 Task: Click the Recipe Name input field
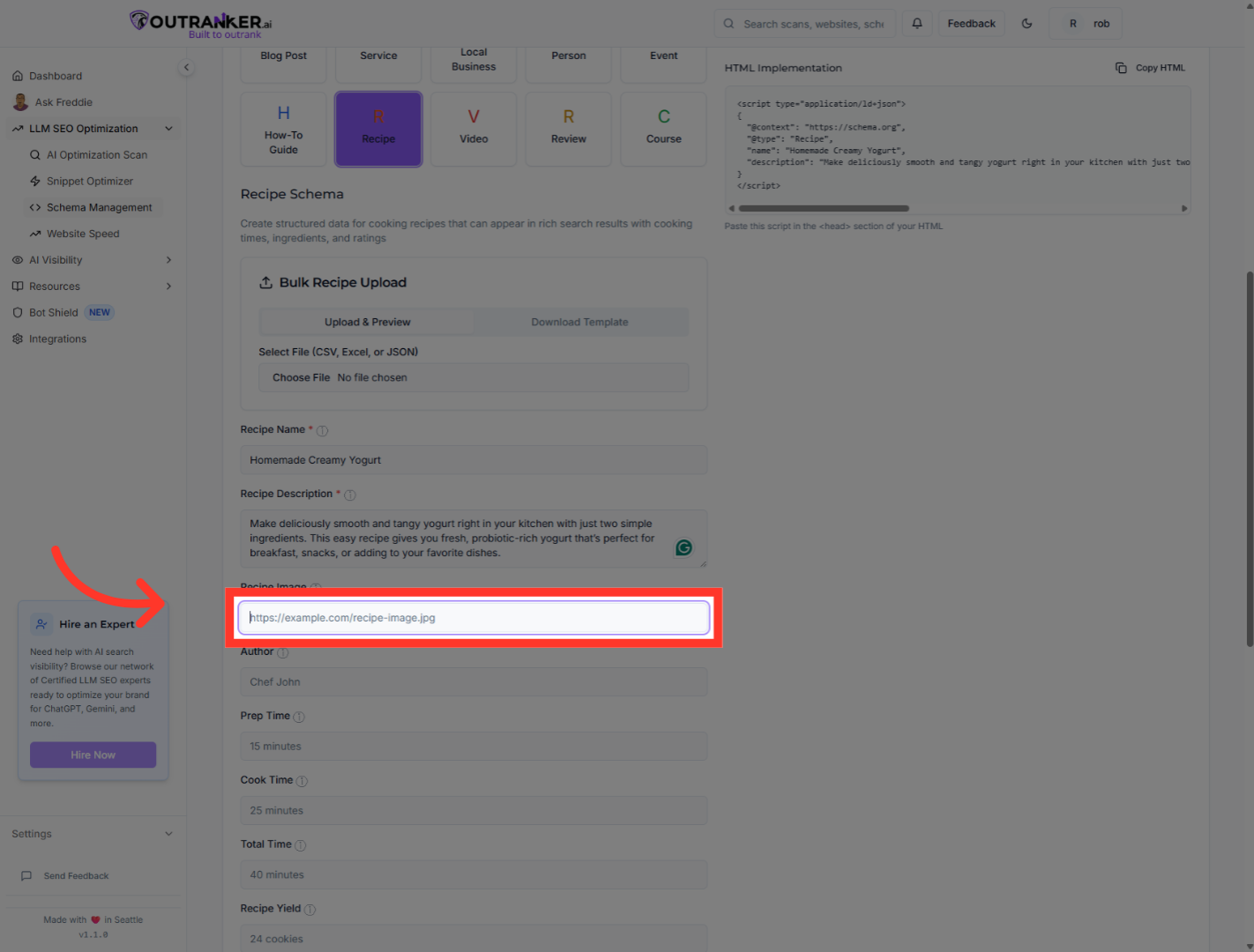coord(474,460)
